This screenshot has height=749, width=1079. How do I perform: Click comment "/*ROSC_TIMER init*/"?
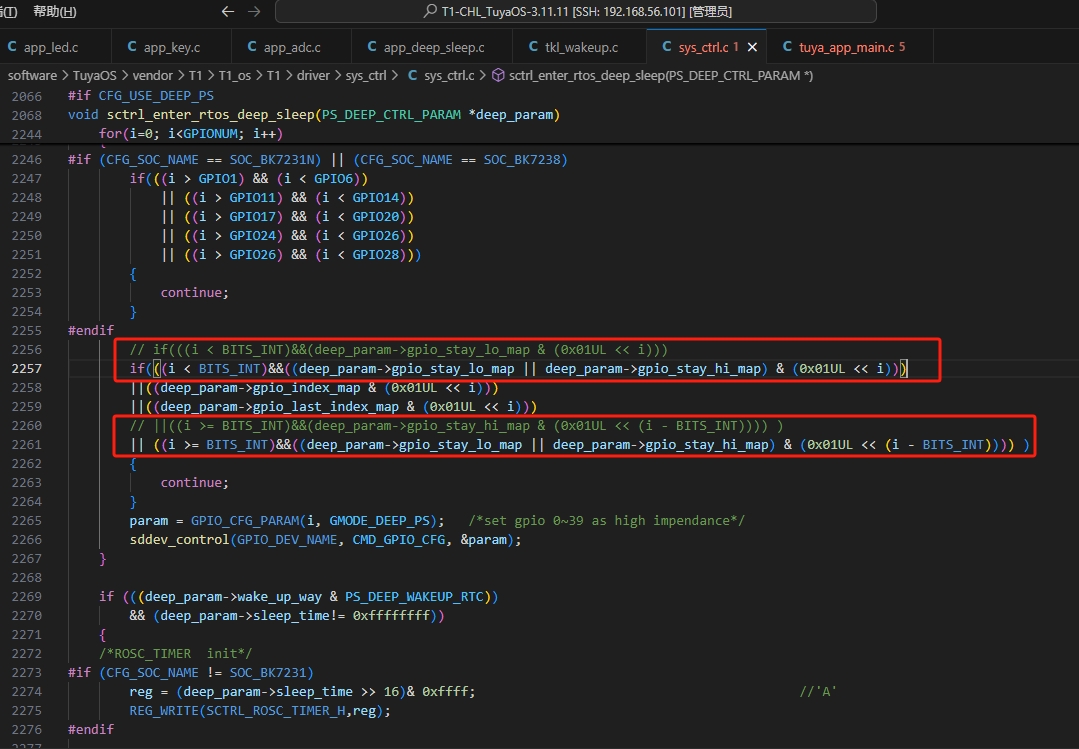175,654
